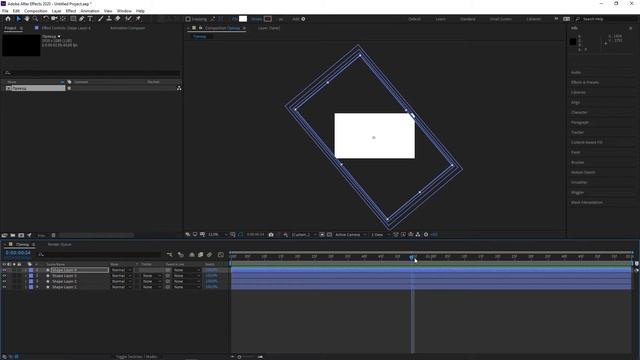Toggle visibility of the third layer row
Screen dimensions: 640x360
pyautogui.click(x=4, y=282)
